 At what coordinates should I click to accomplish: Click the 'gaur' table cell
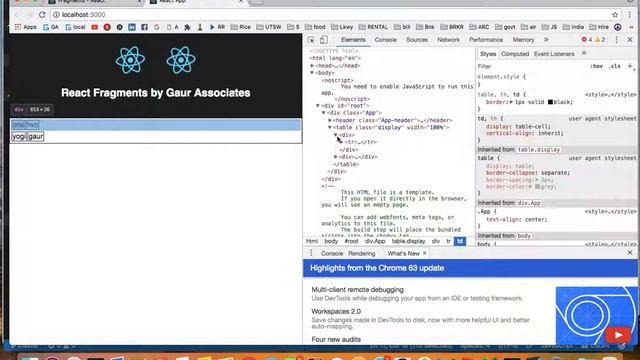pos(36,136)
